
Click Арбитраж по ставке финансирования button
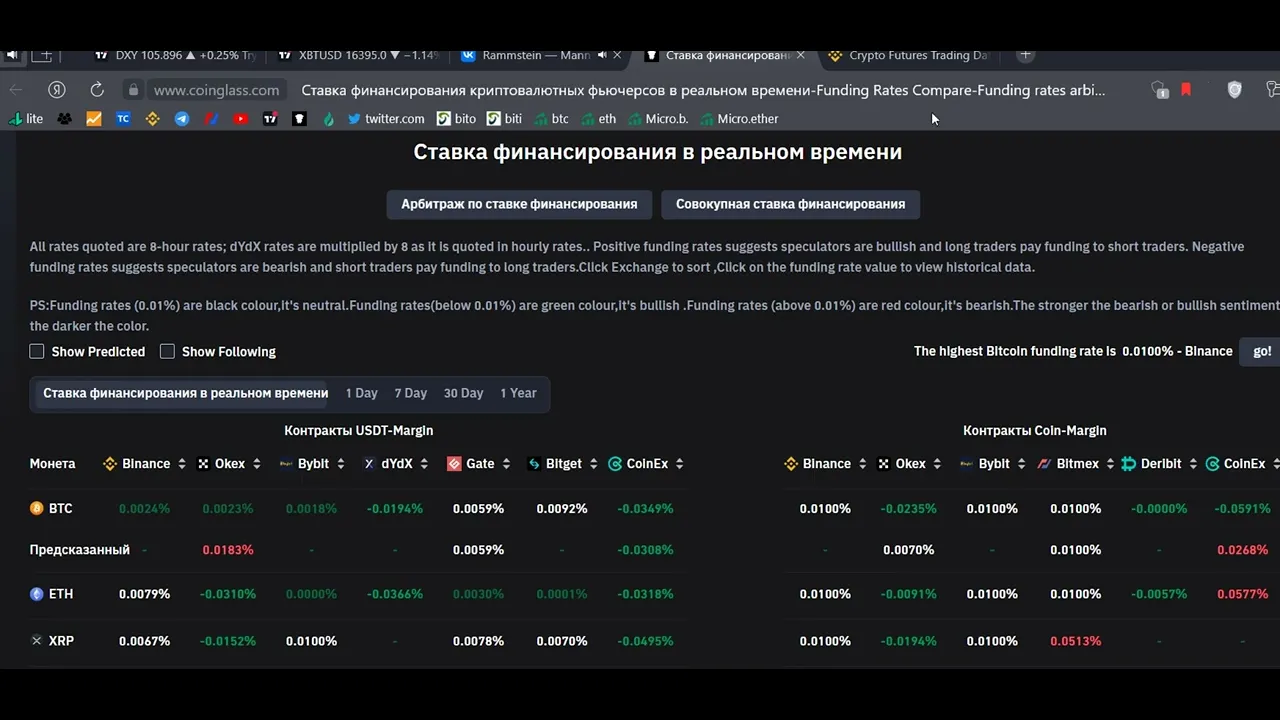pyautogui.click(x=519, y=204)
